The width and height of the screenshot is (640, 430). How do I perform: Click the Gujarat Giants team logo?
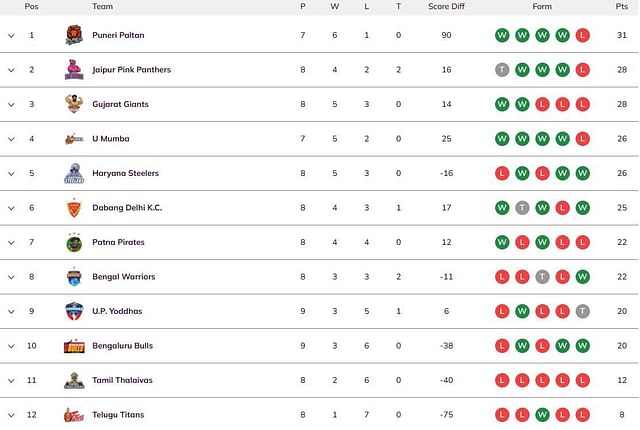(x=74, y=104)
